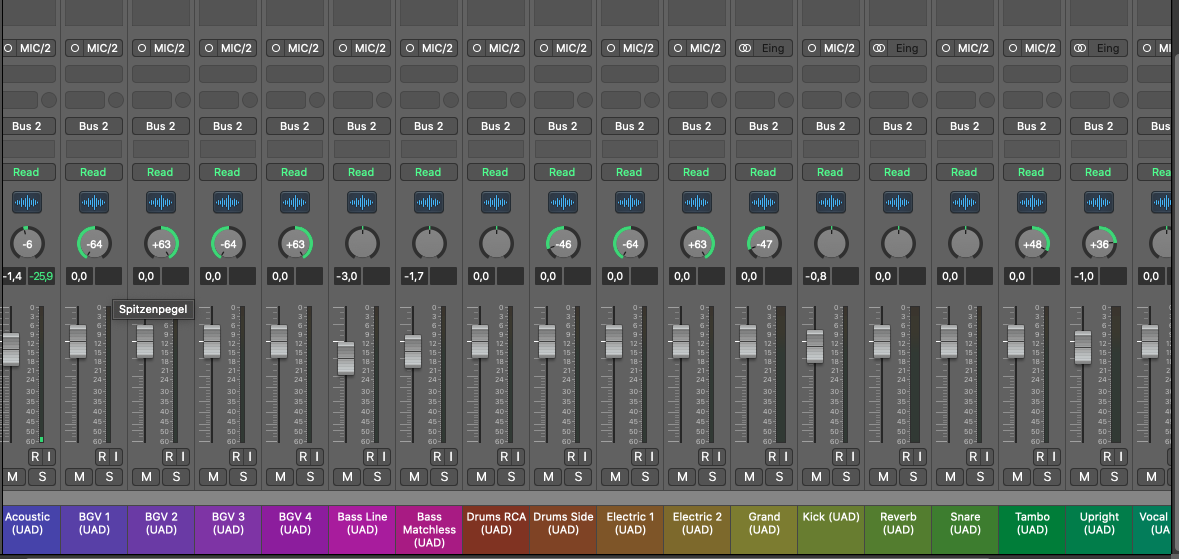
Task: Solo the Drums RCA channel
Action: coord(511,476)
